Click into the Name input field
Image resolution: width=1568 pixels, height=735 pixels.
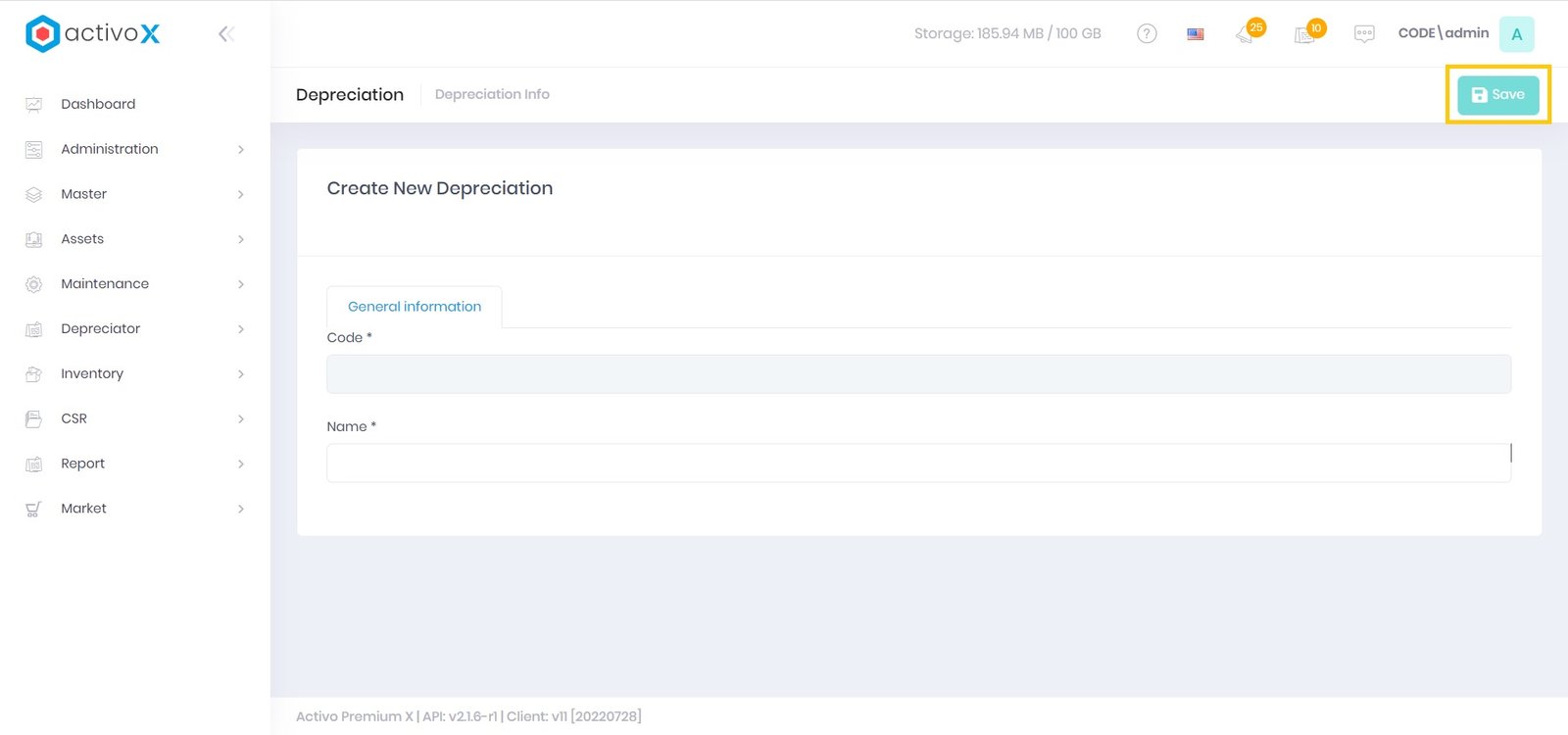coord(918,463)
